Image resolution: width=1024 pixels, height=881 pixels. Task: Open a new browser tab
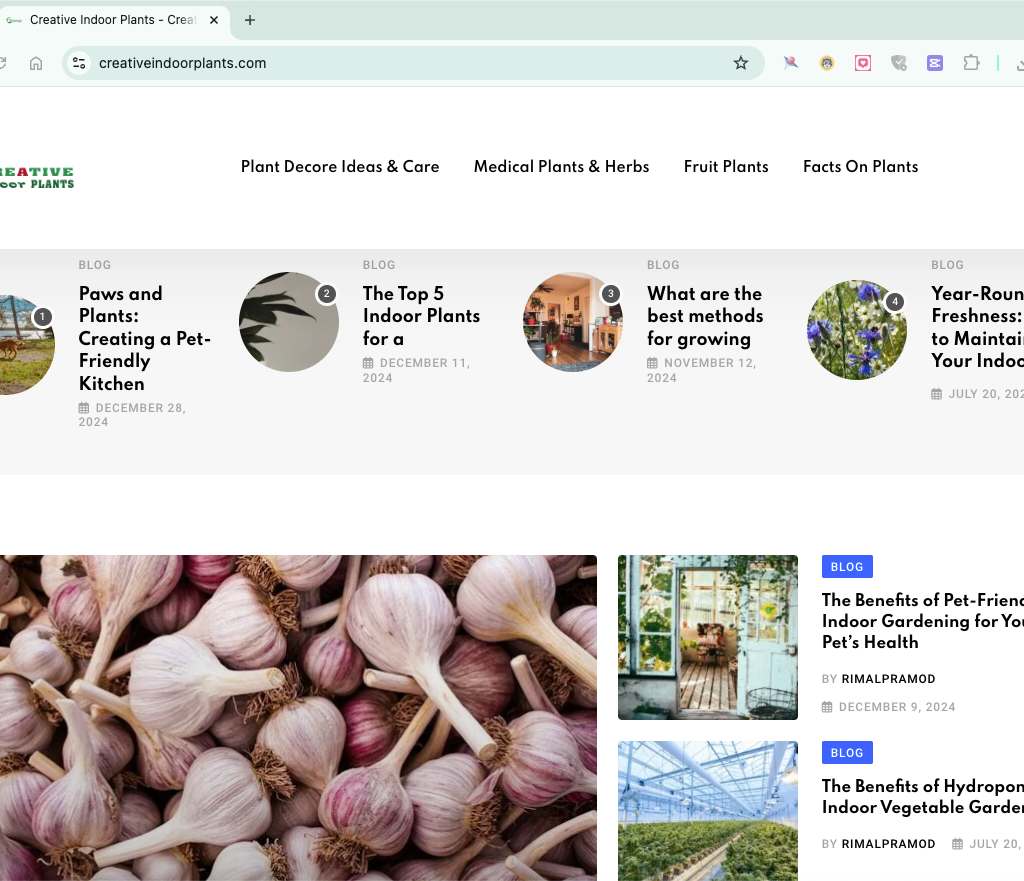[x=250, y=20]
